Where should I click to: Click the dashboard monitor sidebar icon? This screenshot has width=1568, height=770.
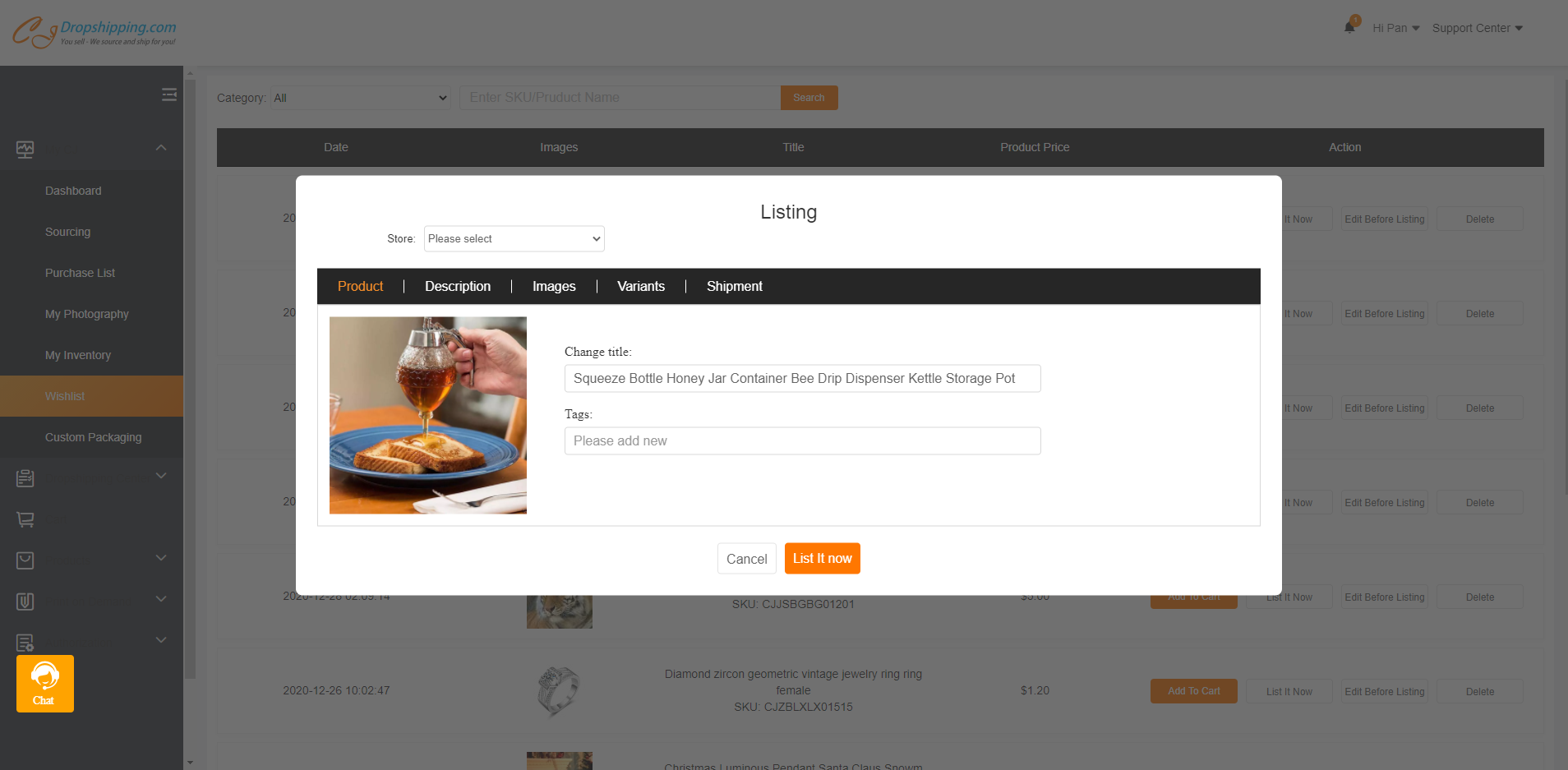pyautogui.click(x=25, y=149)
